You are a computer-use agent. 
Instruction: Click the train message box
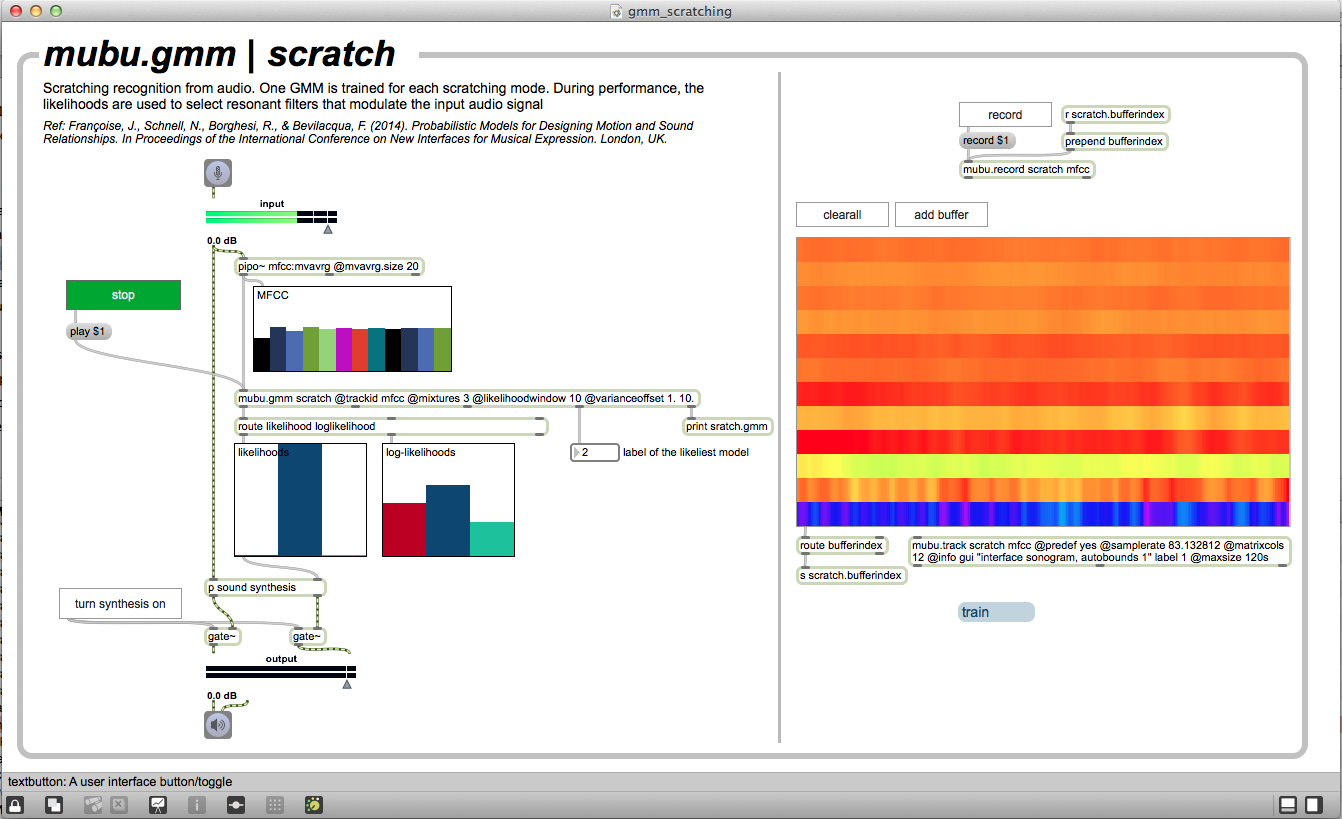click(x=995, y=612)
